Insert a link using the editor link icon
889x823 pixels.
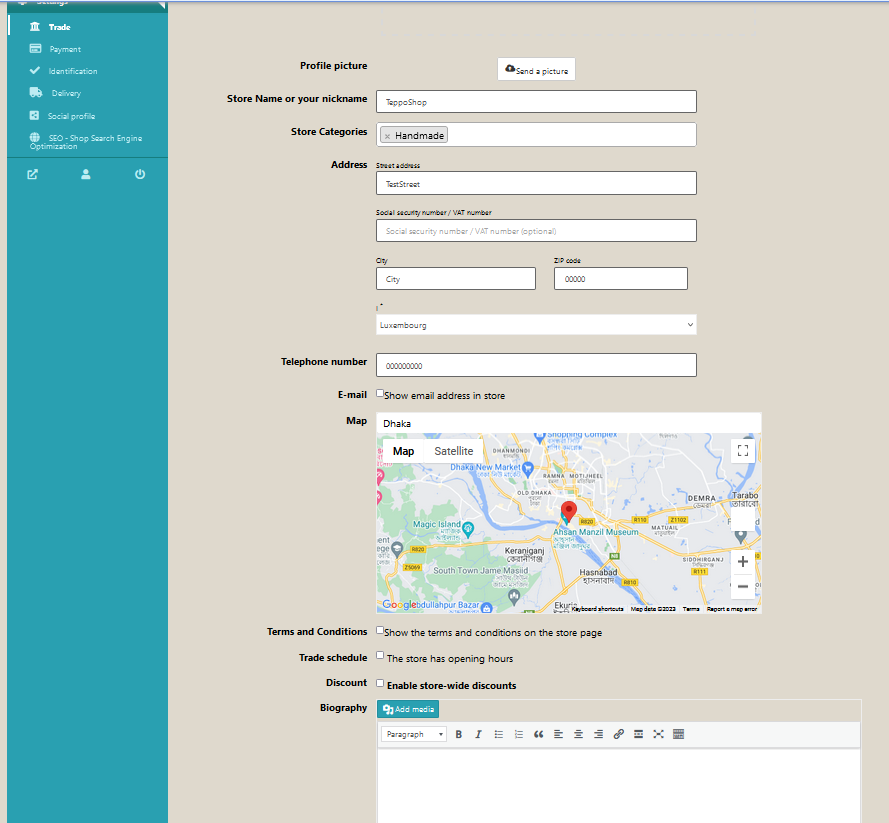[618, 734]
